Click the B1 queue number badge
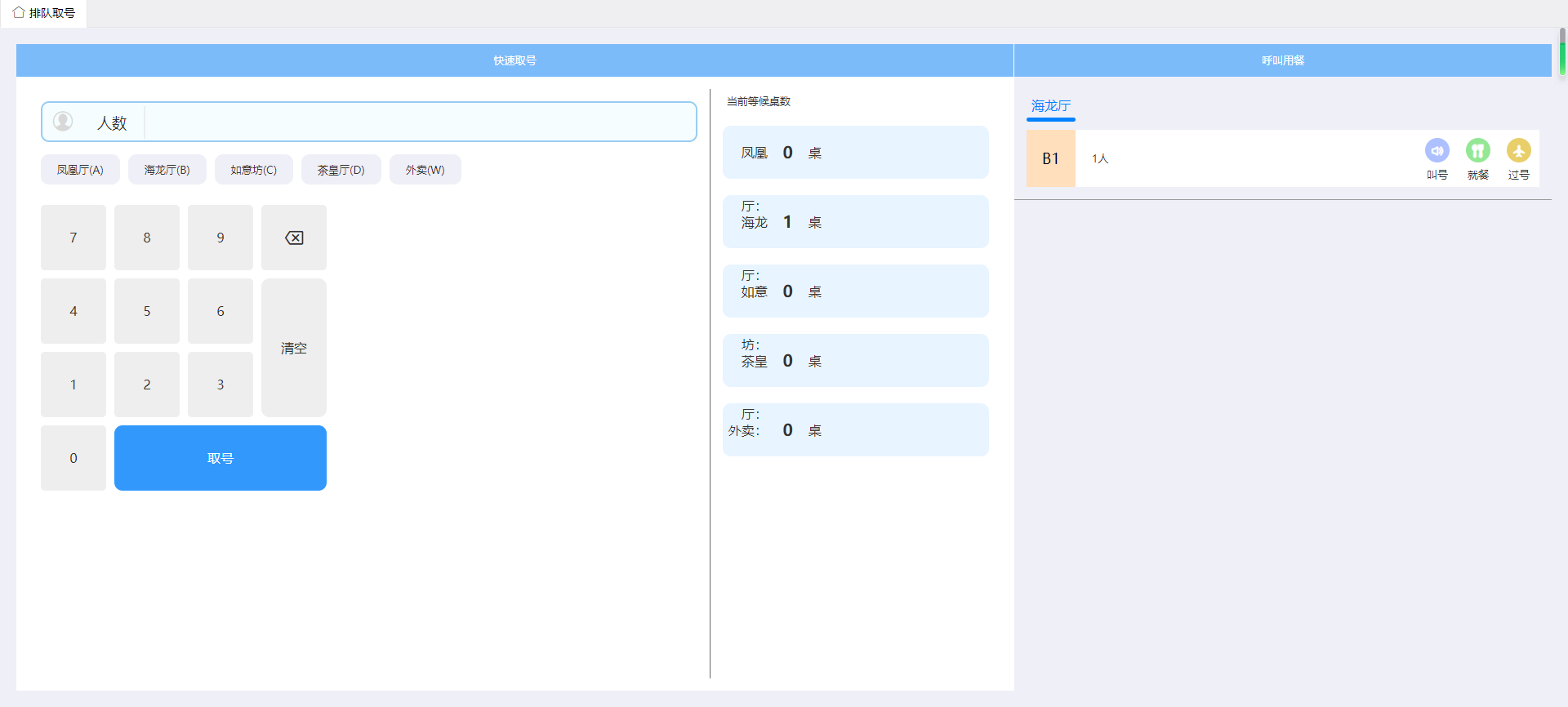The width and height of the screenshot is (1568, 707). coord(1050,158)
